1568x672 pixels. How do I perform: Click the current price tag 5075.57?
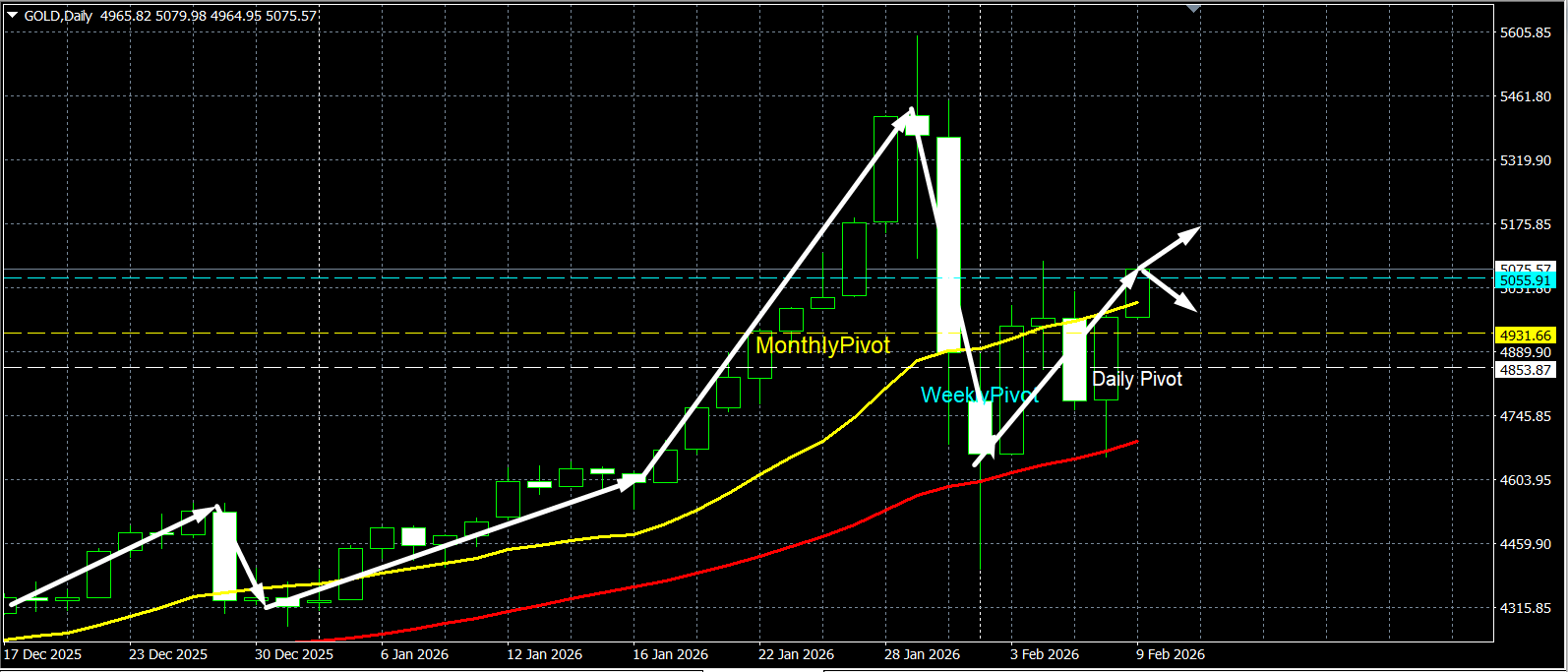(1525, 268)
